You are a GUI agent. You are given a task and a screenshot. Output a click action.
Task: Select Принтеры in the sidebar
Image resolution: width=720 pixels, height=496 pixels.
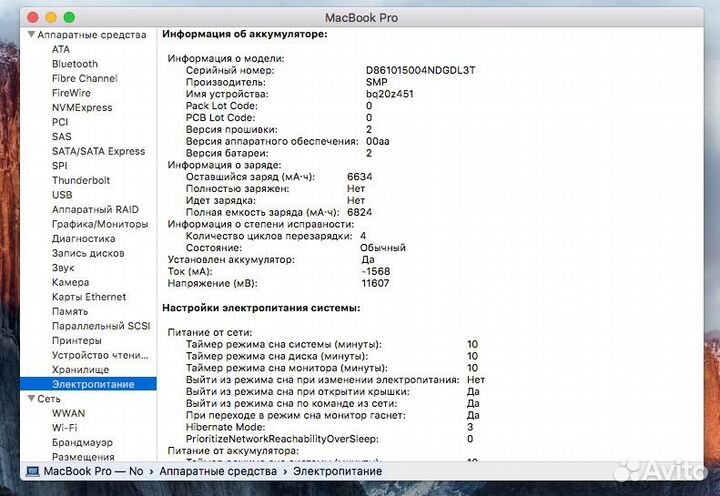tap(77, 340)
